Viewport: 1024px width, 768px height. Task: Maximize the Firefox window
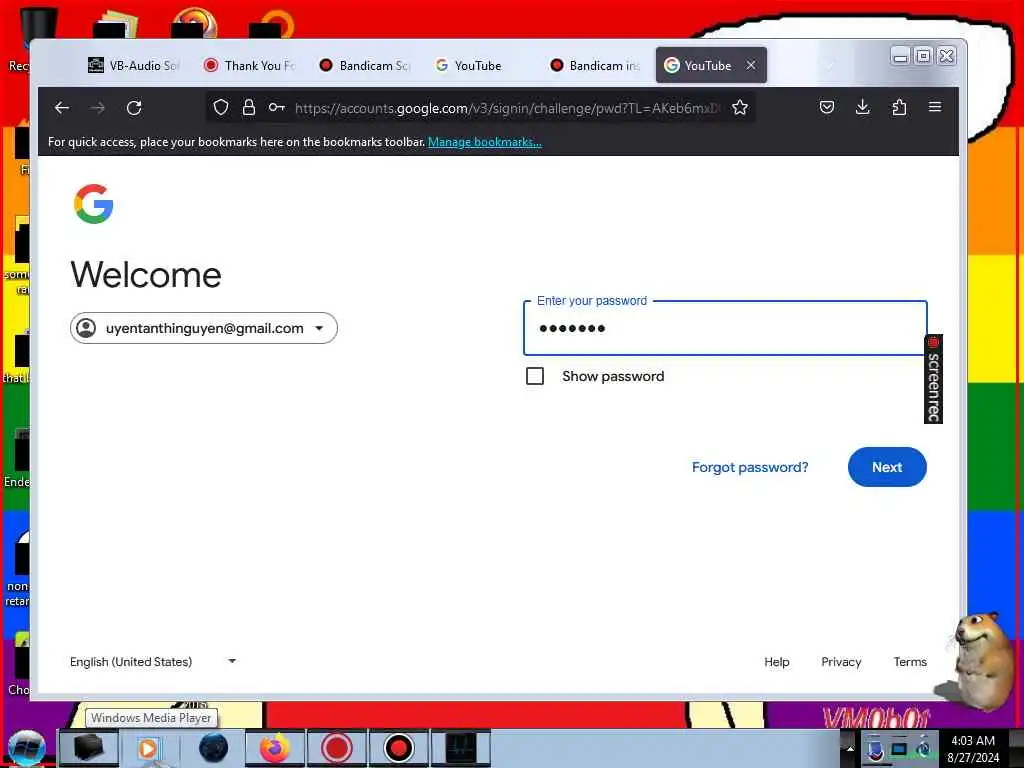click(923, 57)
